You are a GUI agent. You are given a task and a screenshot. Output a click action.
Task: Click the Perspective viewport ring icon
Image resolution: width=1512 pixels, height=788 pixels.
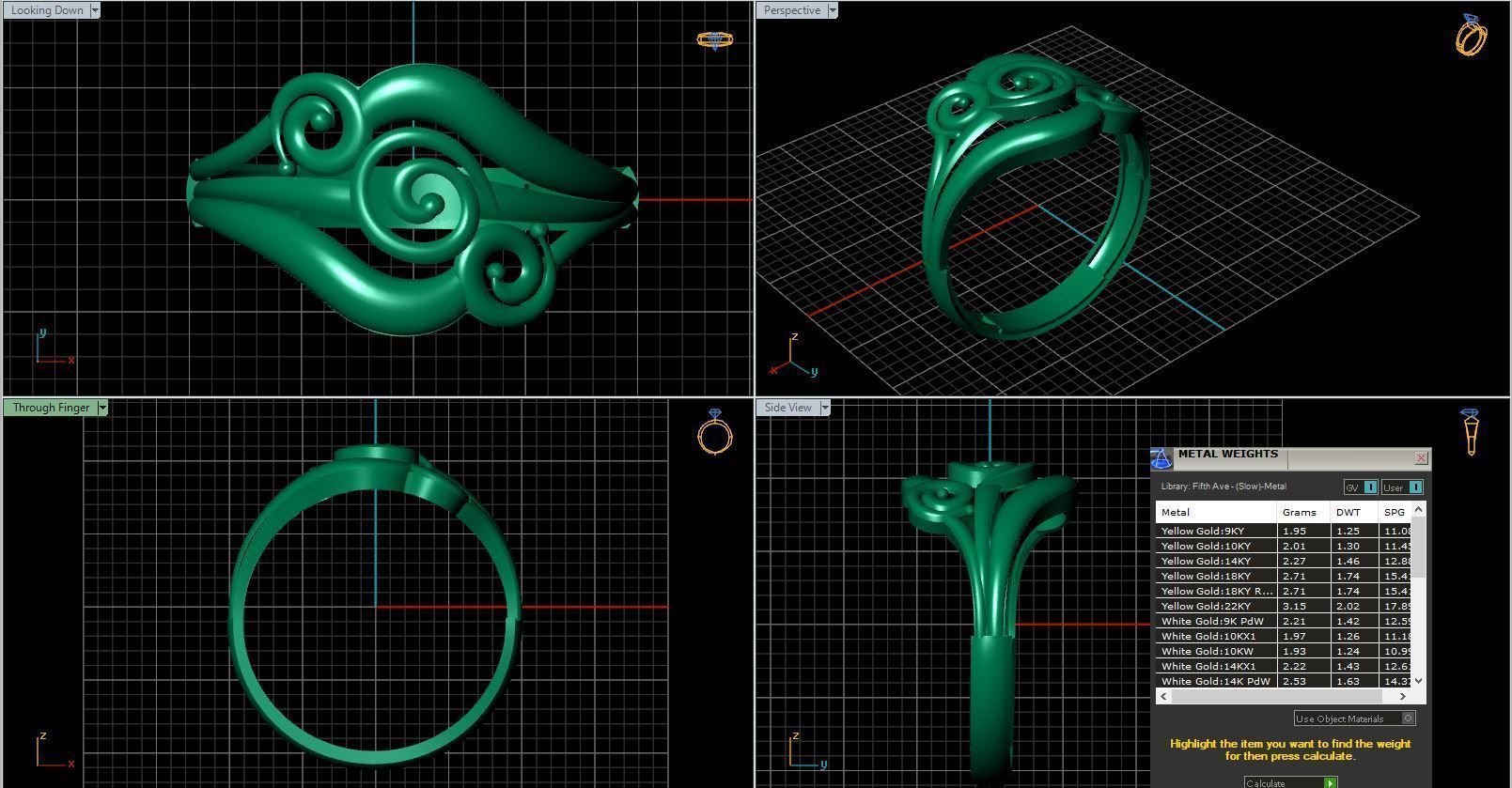1472,36
